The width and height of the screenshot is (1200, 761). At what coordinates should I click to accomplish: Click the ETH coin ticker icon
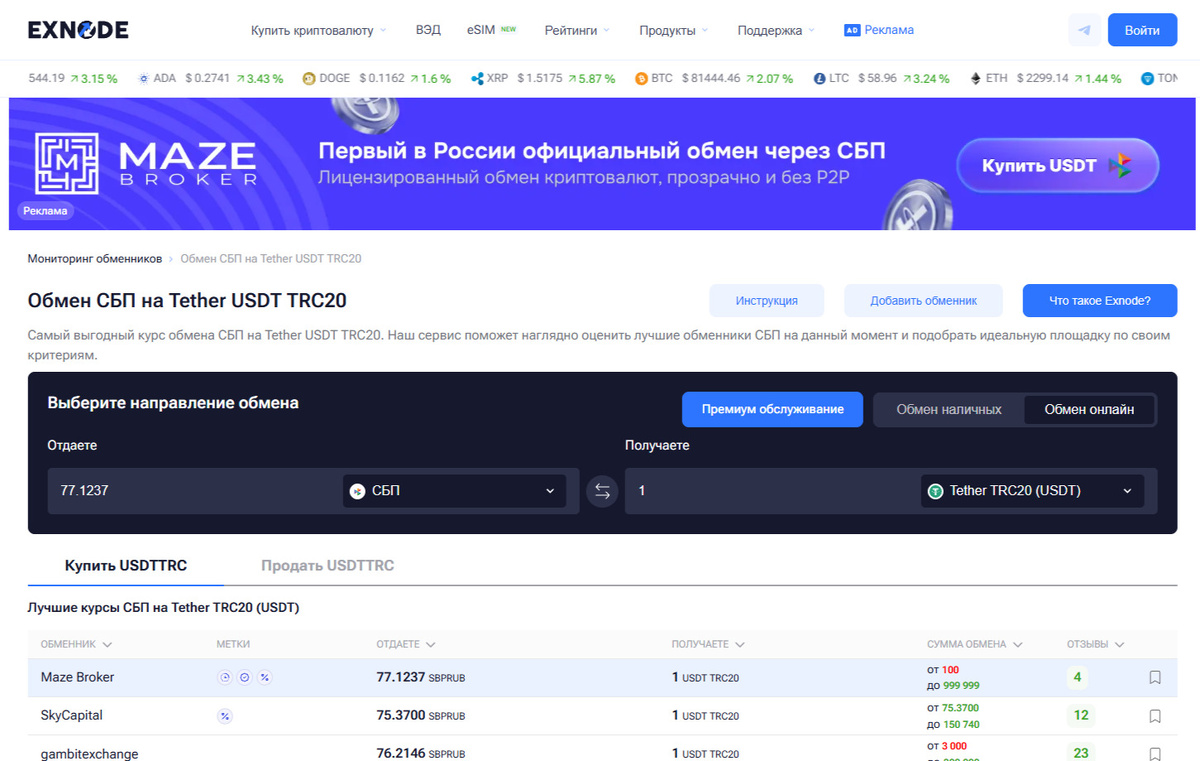pyautogui.click(x=976, y=78)
